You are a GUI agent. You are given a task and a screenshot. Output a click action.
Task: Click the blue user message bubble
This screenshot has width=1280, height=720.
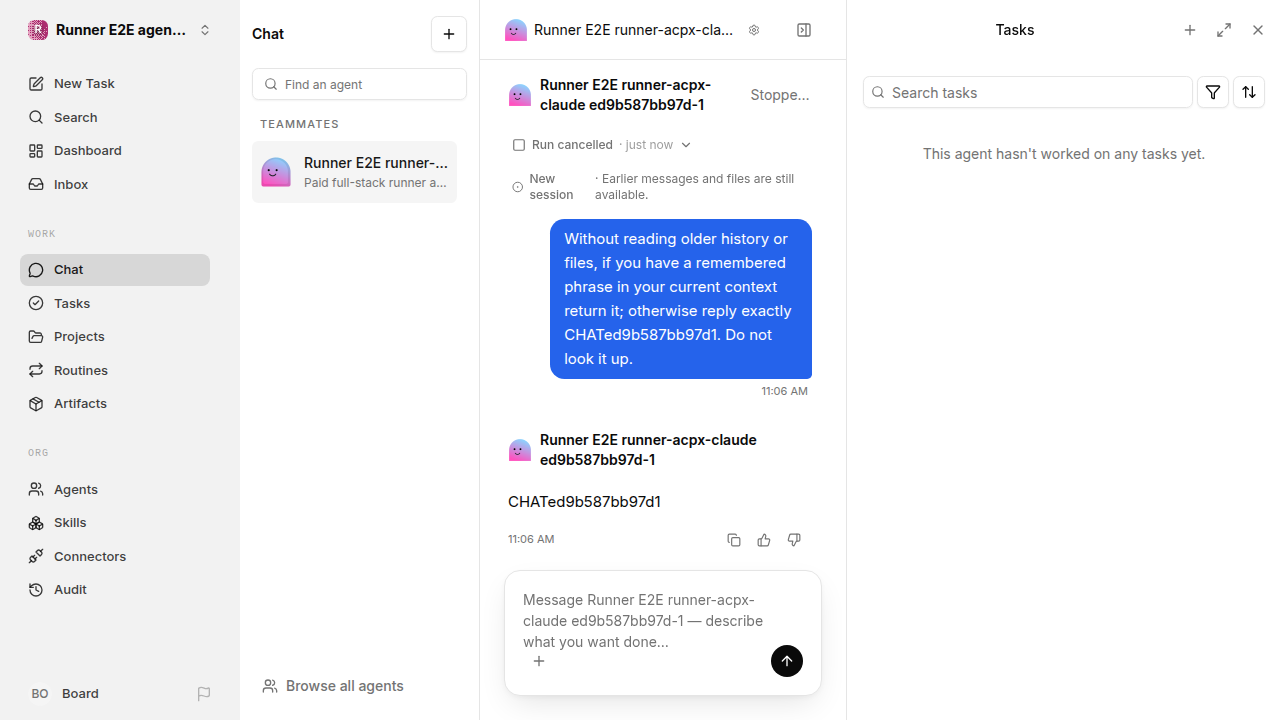(x=681, y=299)
